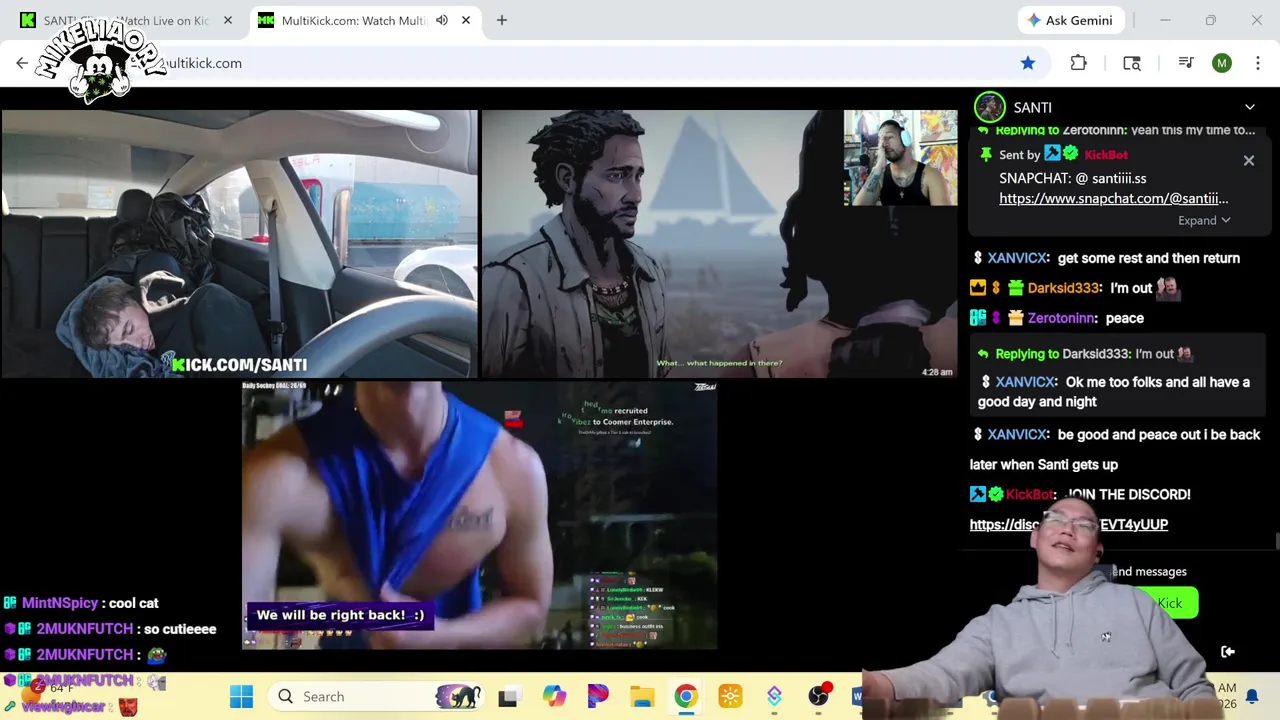Open the purple P app in taskbar
This screenshot has height=720, width=1280.
(x=598, y=696)
